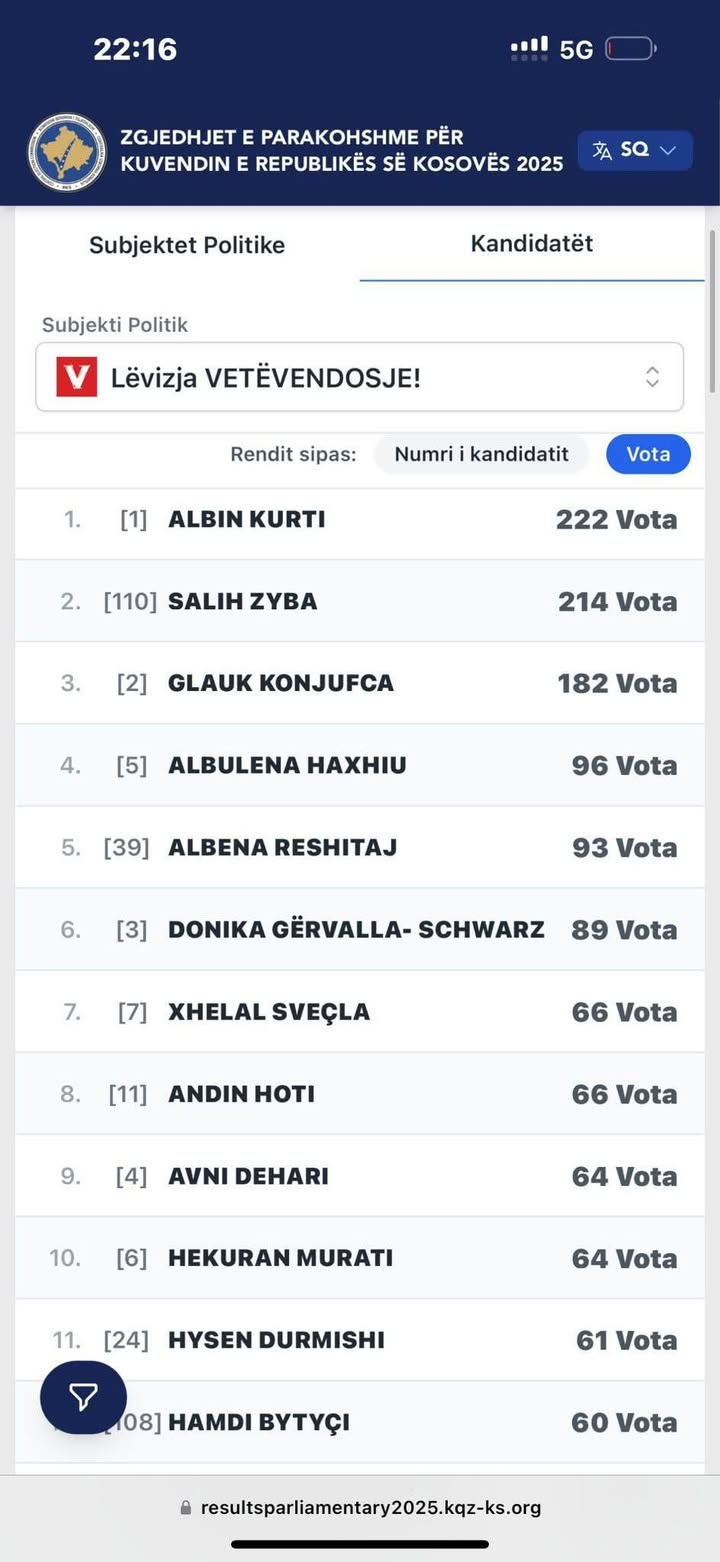Tap the floating filter funnel button
The image size is (720, 1562).
(83, 1397)
